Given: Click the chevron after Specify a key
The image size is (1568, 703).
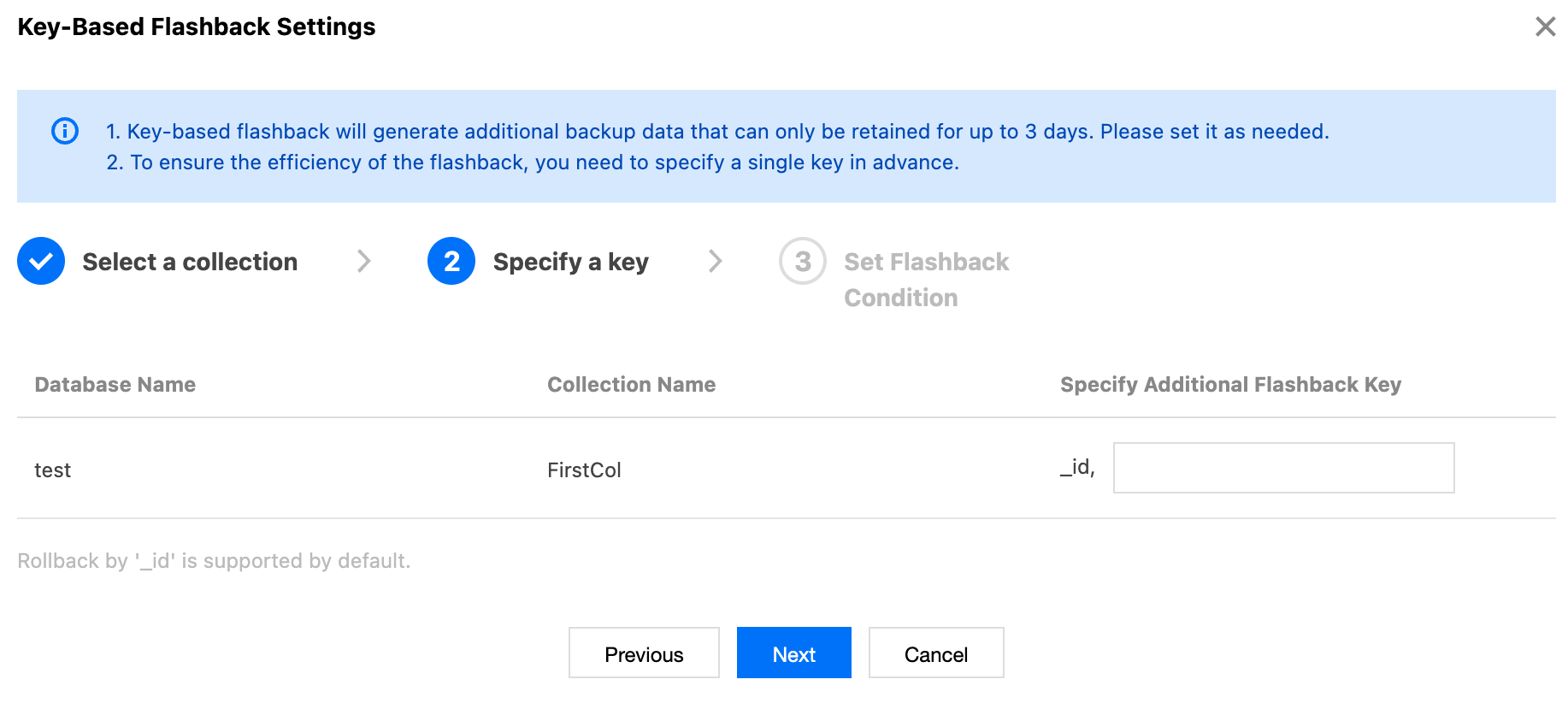Looking at the screenshot, I should (716, 261).
